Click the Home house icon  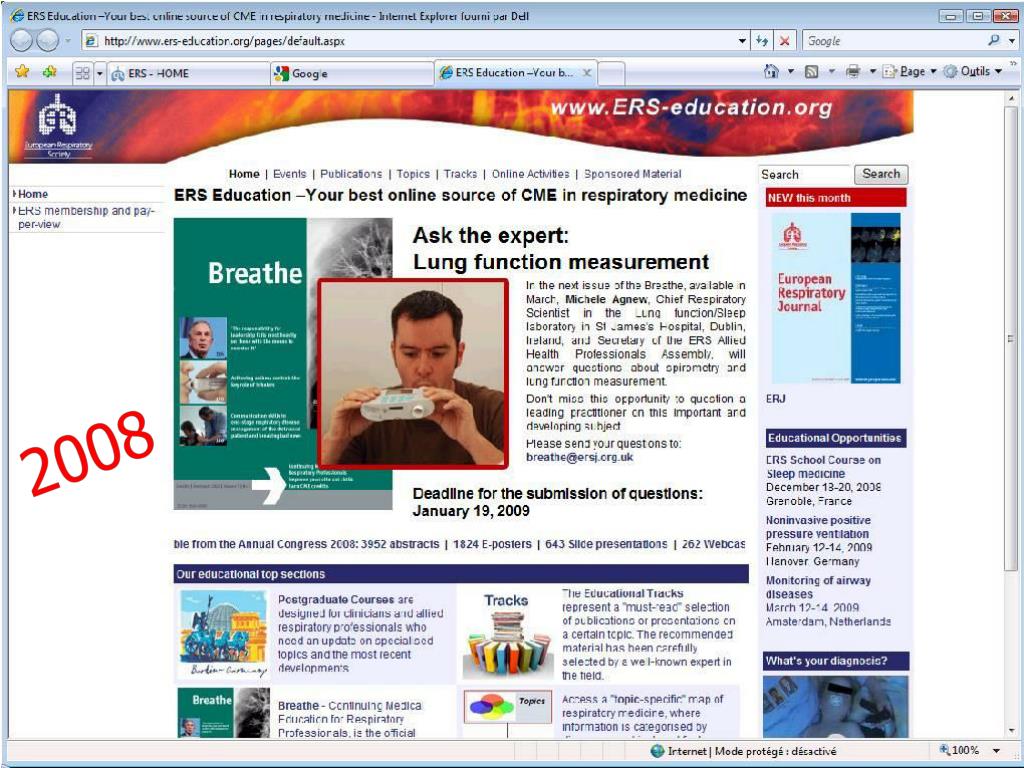(x=771, y=72)
